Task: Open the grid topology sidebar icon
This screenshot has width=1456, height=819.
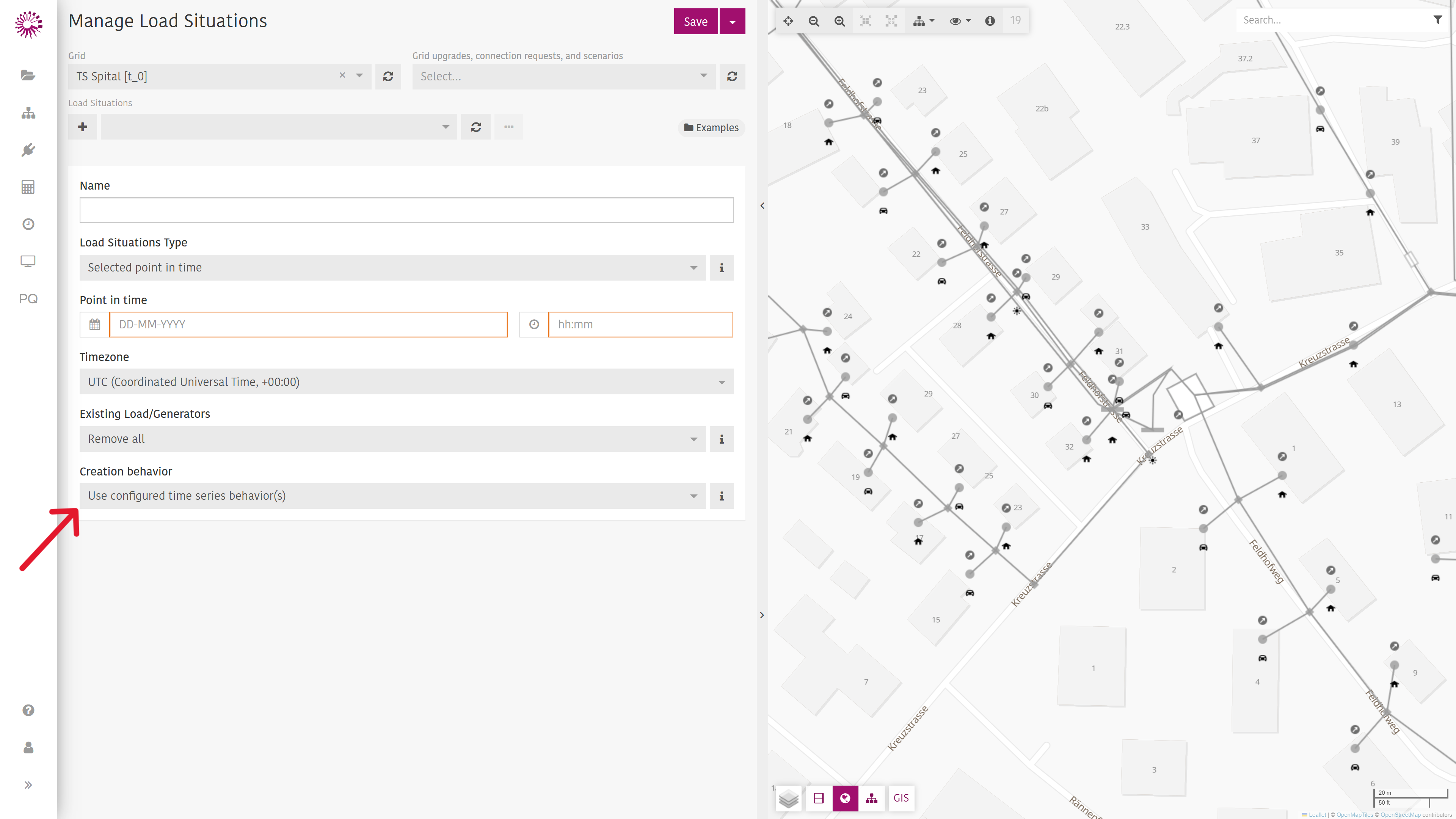Action: click(x=28, y=113)
